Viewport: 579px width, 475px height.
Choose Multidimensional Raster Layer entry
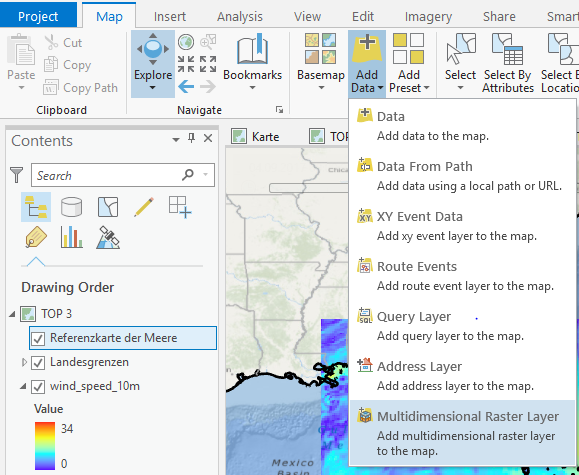pos(463,433)
